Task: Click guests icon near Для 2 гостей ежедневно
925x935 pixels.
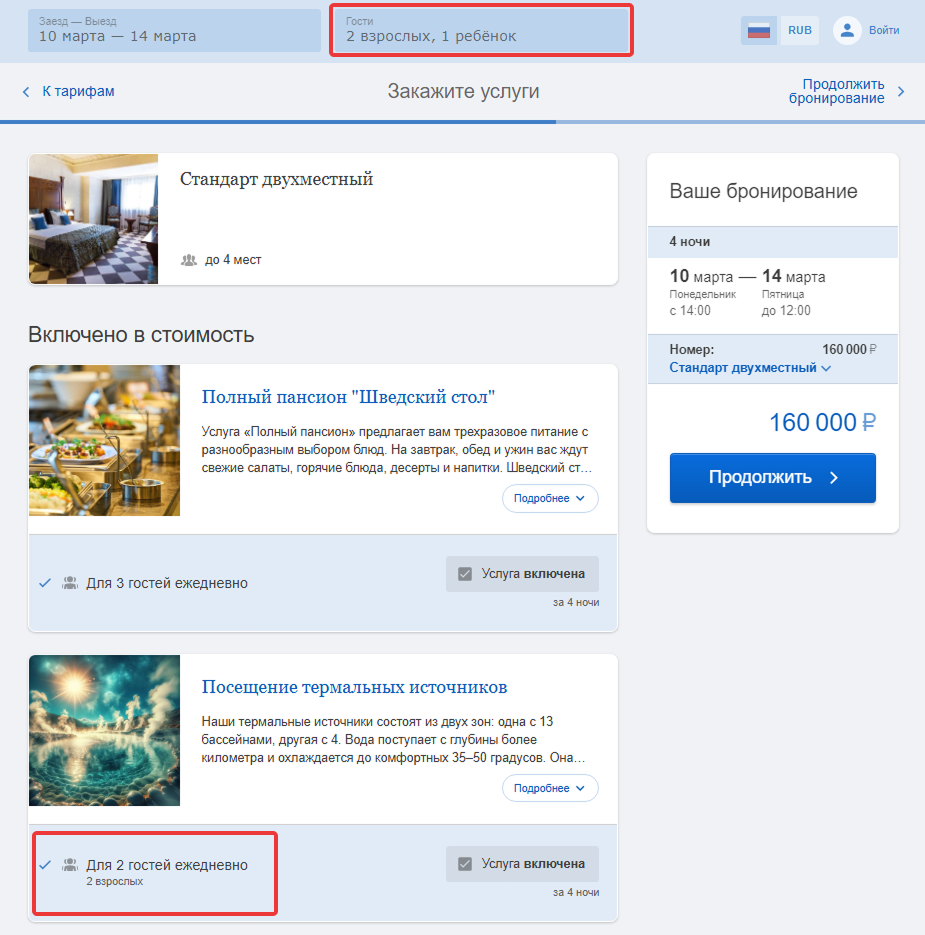Action: click(70, 865)
